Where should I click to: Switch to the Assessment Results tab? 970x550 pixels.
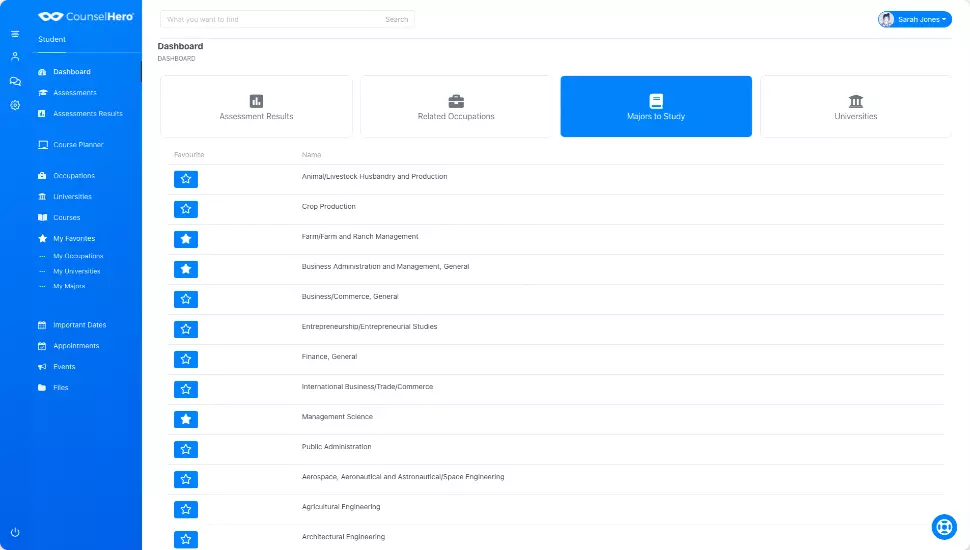click(x=256, y=106)
